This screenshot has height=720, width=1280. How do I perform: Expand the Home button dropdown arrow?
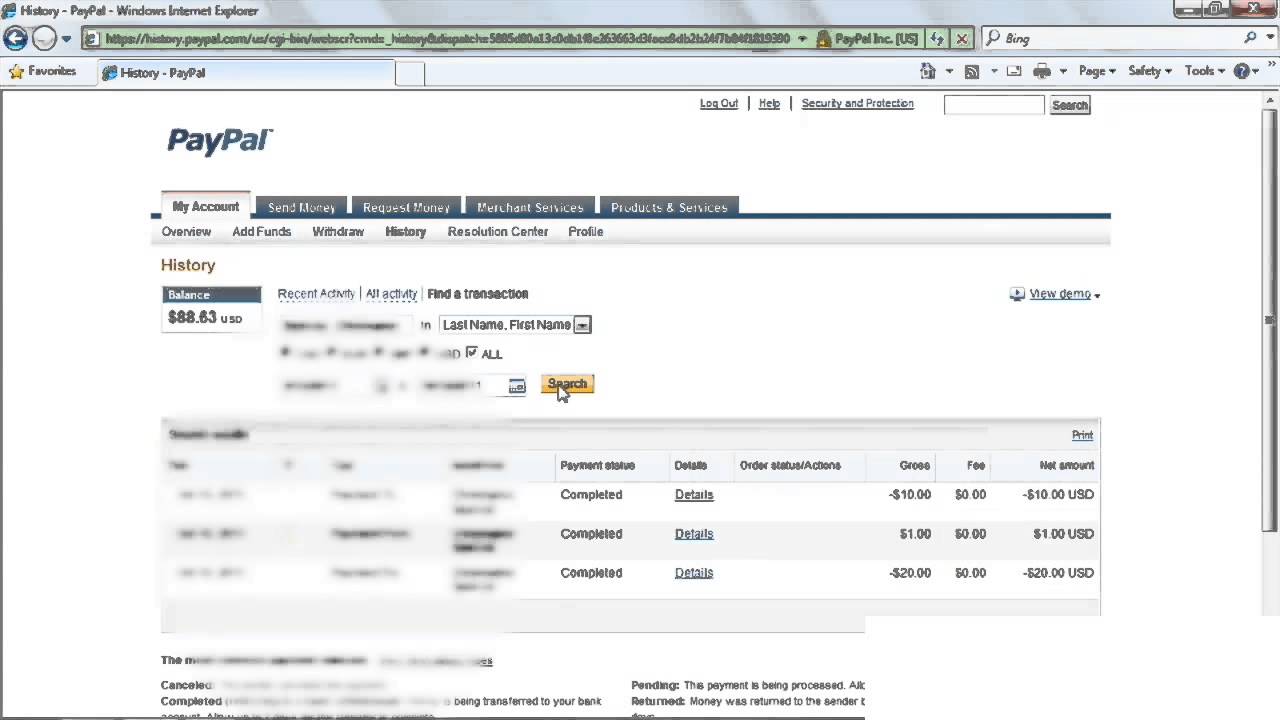(x=949, y=71)
